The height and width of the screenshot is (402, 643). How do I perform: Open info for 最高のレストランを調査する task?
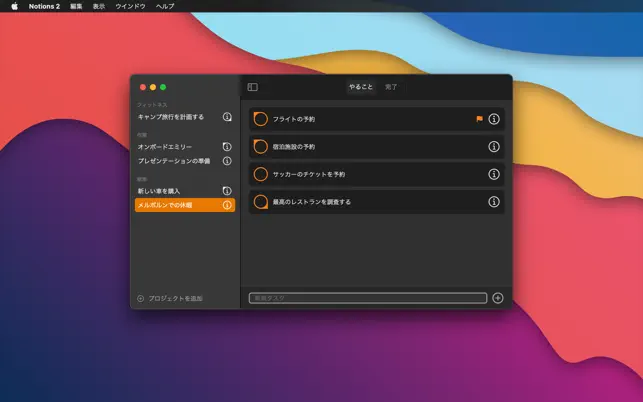tap(494, 201)
